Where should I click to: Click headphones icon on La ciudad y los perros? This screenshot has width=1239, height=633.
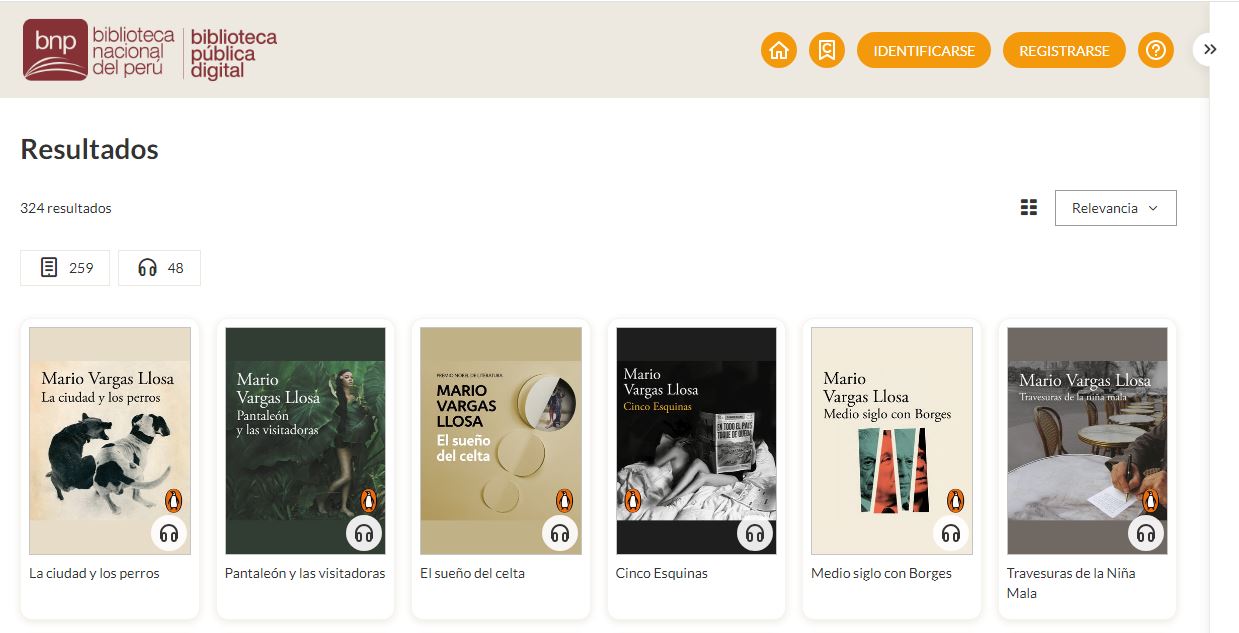[x=169, y=533]
